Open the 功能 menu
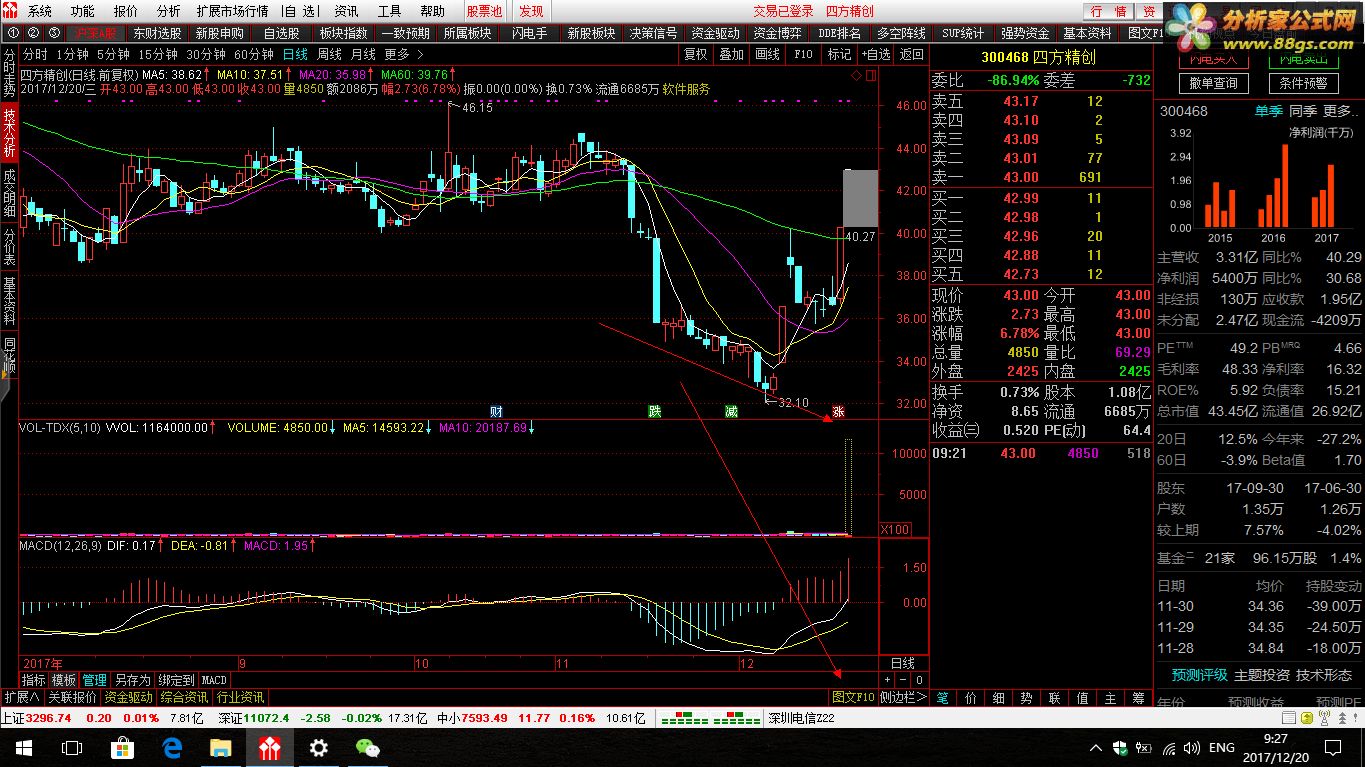This screenshot has width=1365, height=767. point(82,12)
